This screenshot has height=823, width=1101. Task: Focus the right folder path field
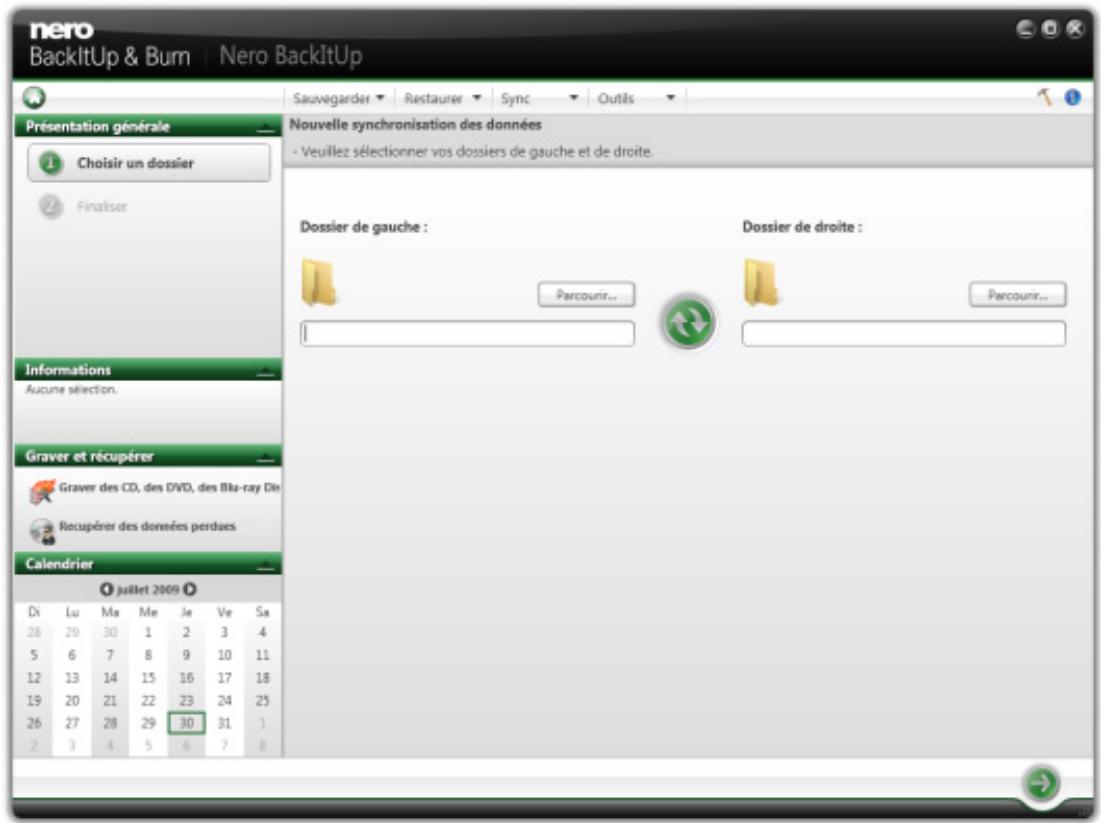coord(904,334)
